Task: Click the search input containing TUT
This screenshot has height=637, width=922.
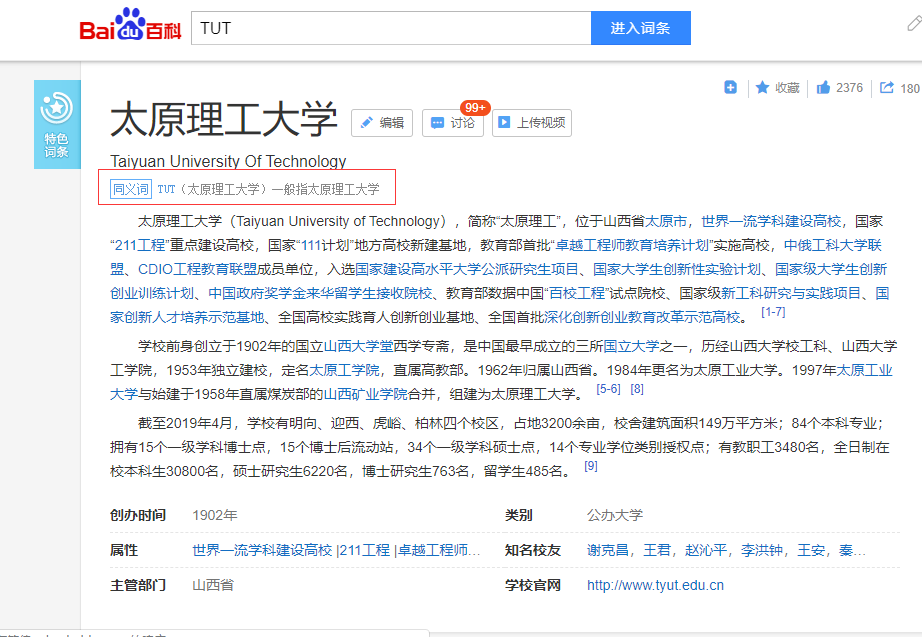Action: pyautogui.click(x=390, y=27)
